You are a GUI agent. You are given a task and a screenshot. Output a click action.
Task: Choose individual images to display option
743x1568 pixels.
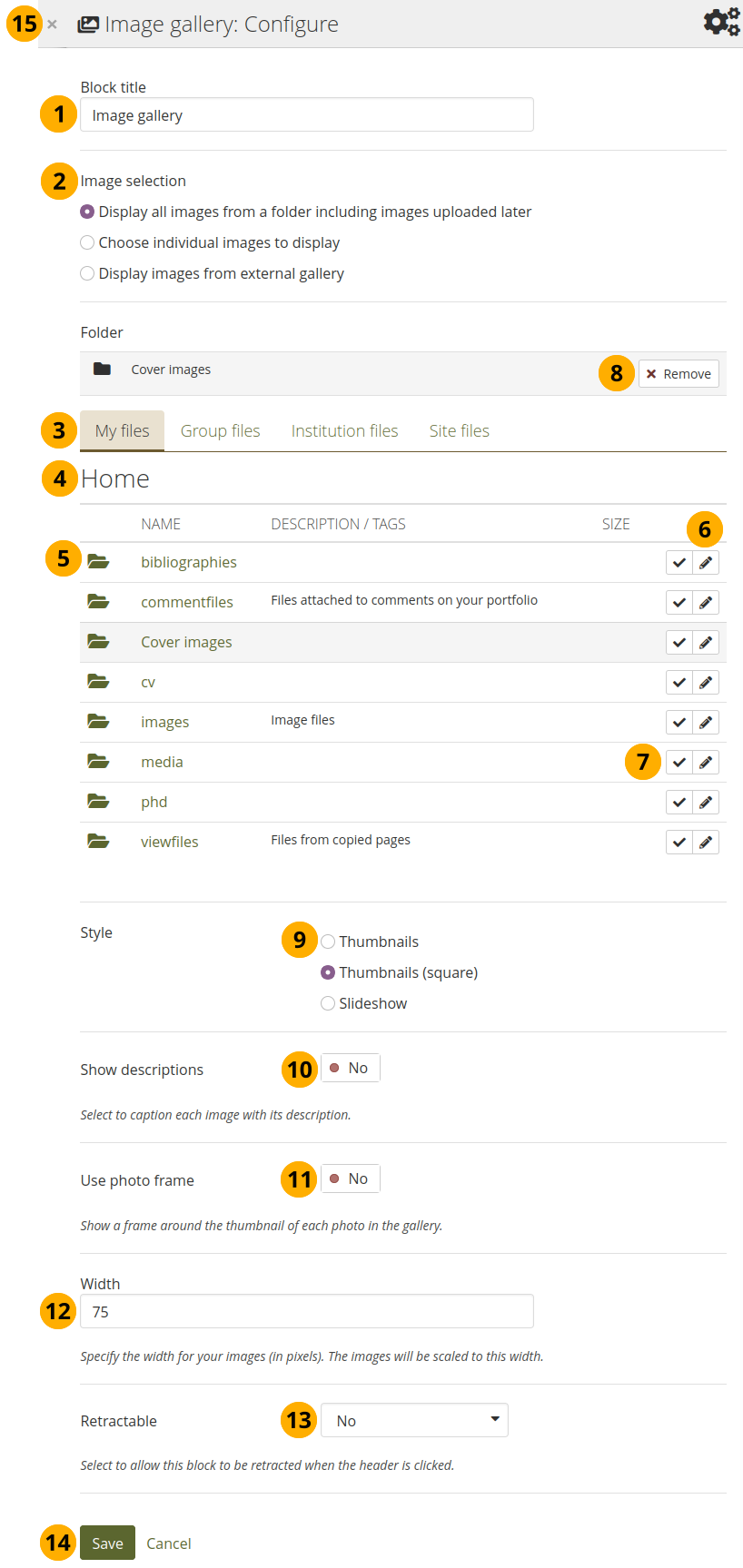click(87, 243)
